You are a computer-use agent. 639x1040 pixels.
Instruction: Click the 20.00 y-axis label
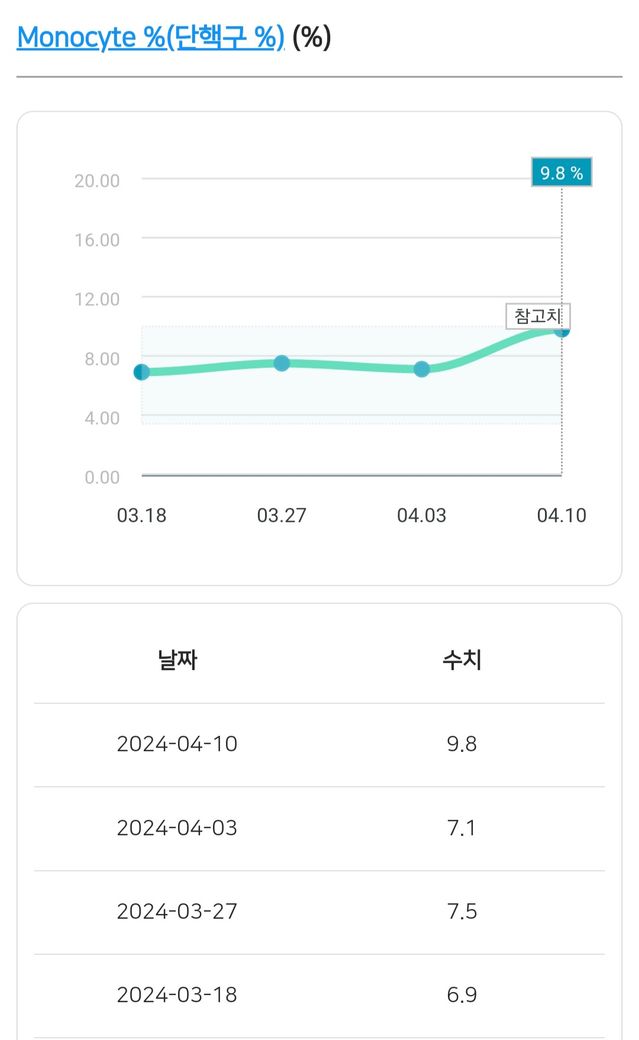[97, 180]
